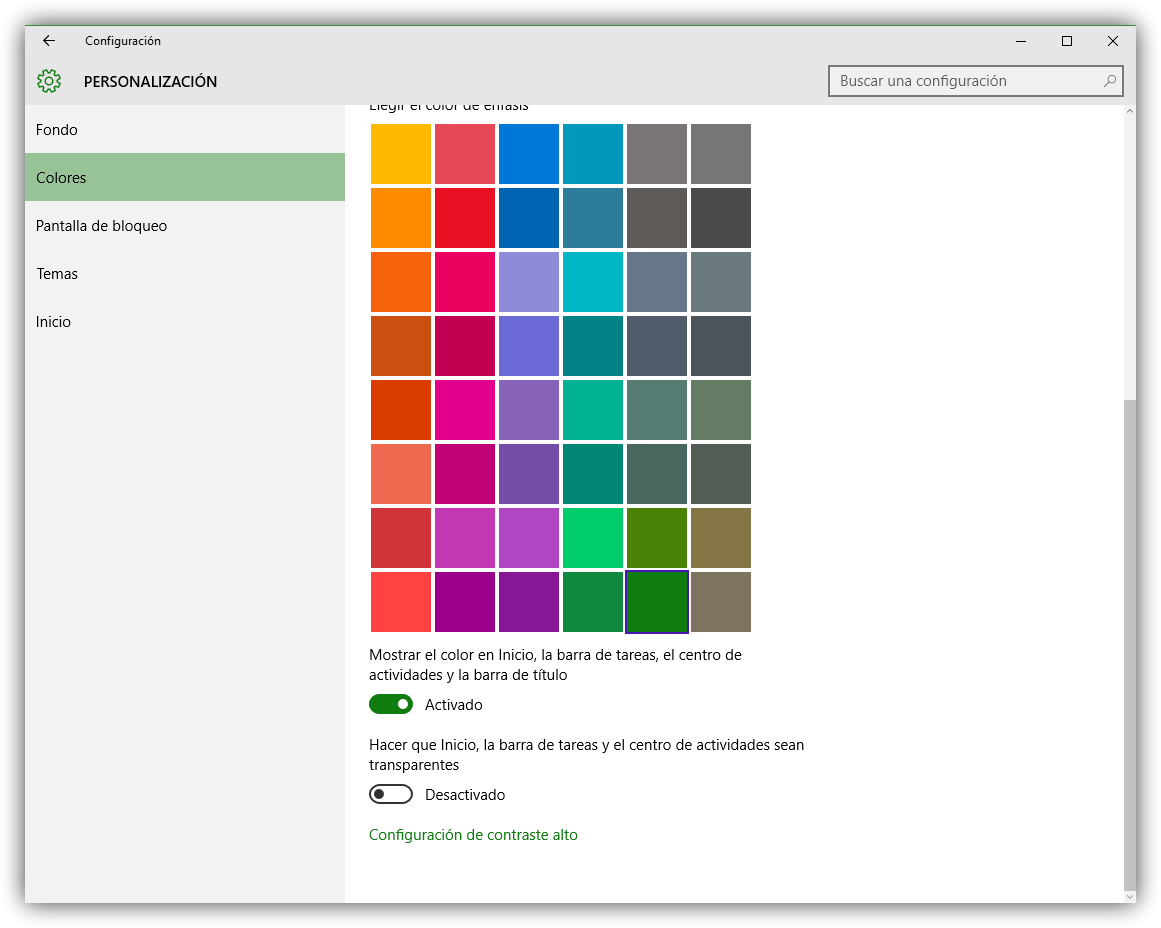
Task: Select the hot pink swatch in third row
Action: 465,282
